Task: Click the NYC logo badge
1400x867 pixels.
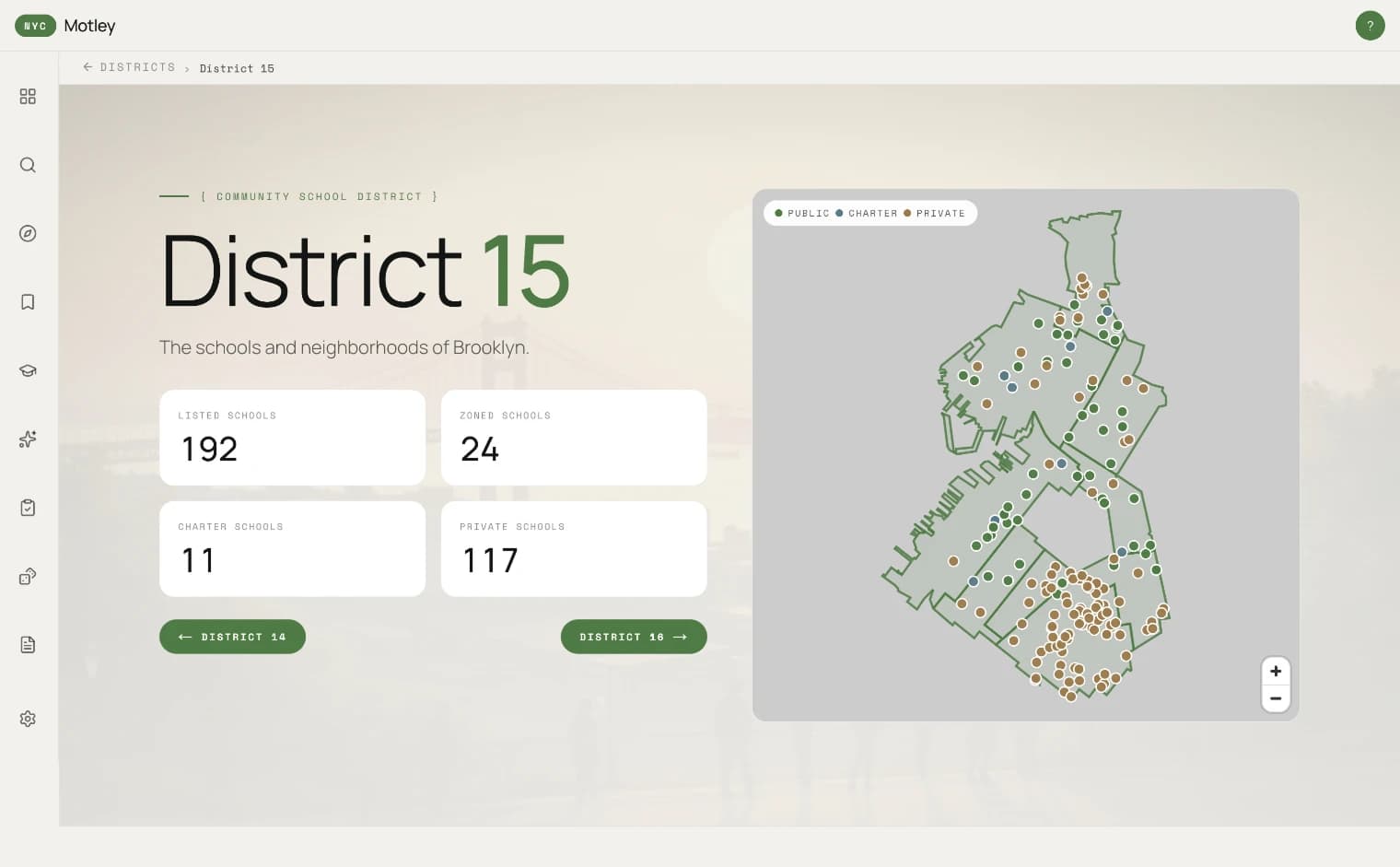Action: click(35, 26)
